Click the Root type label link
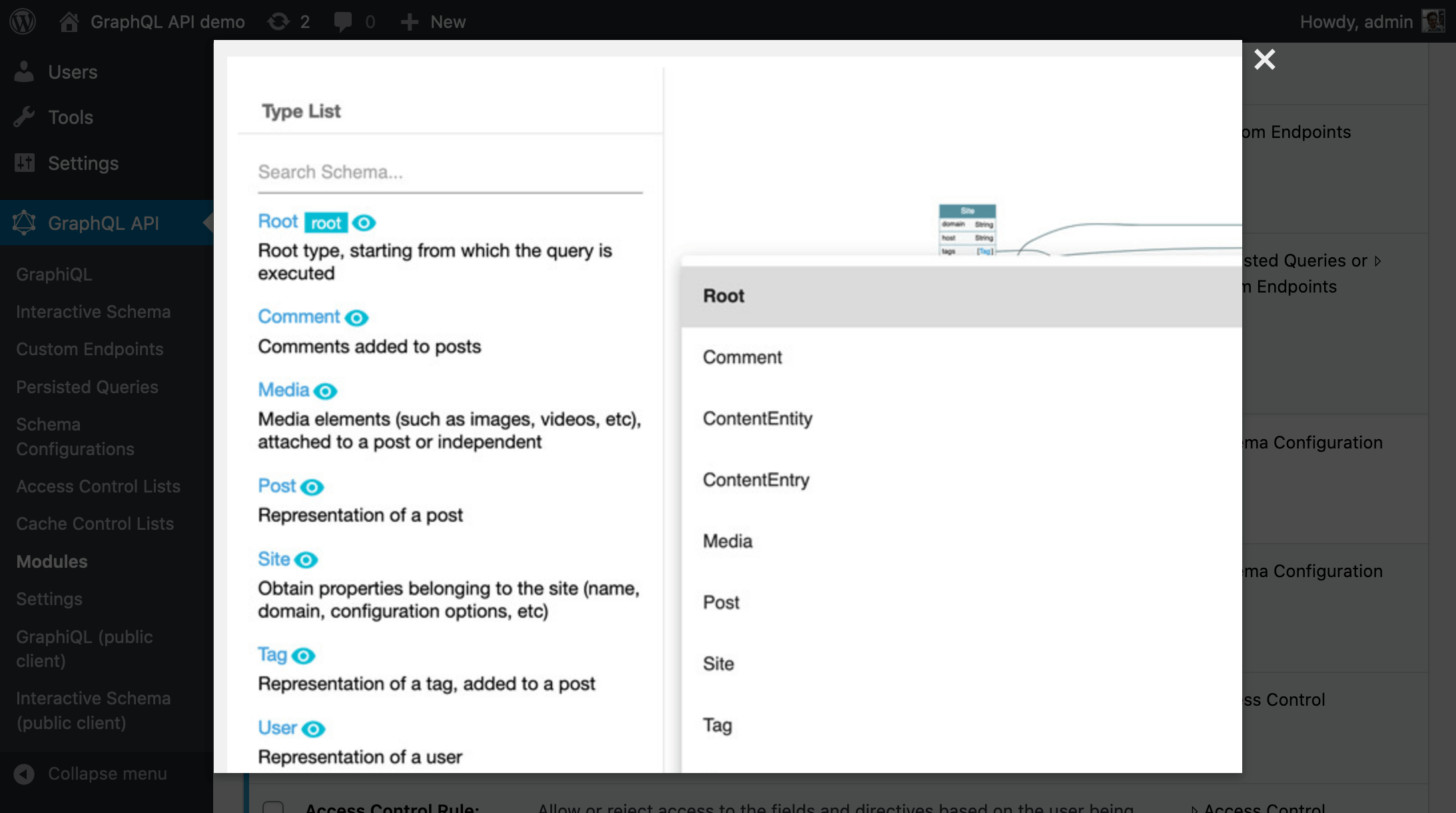Viewport: 1456px width, 813px height. pyautogui.click(x=276, y=222)
